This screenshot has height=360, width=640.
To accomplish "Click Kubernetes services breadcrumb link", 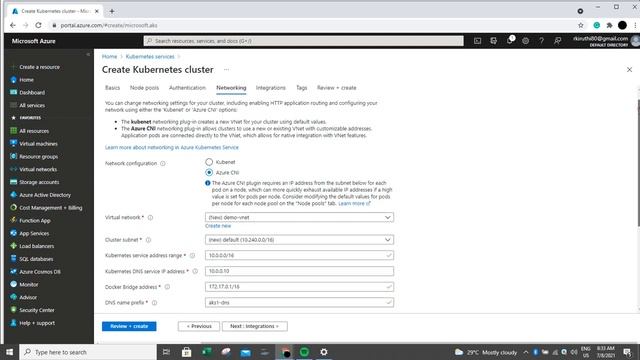I will point(150,57).
